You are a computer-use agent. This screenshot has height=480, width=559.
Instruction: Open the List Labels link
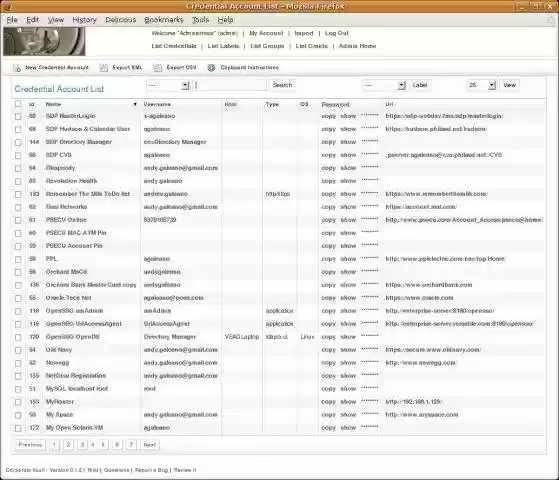click(x=223, y=46)
